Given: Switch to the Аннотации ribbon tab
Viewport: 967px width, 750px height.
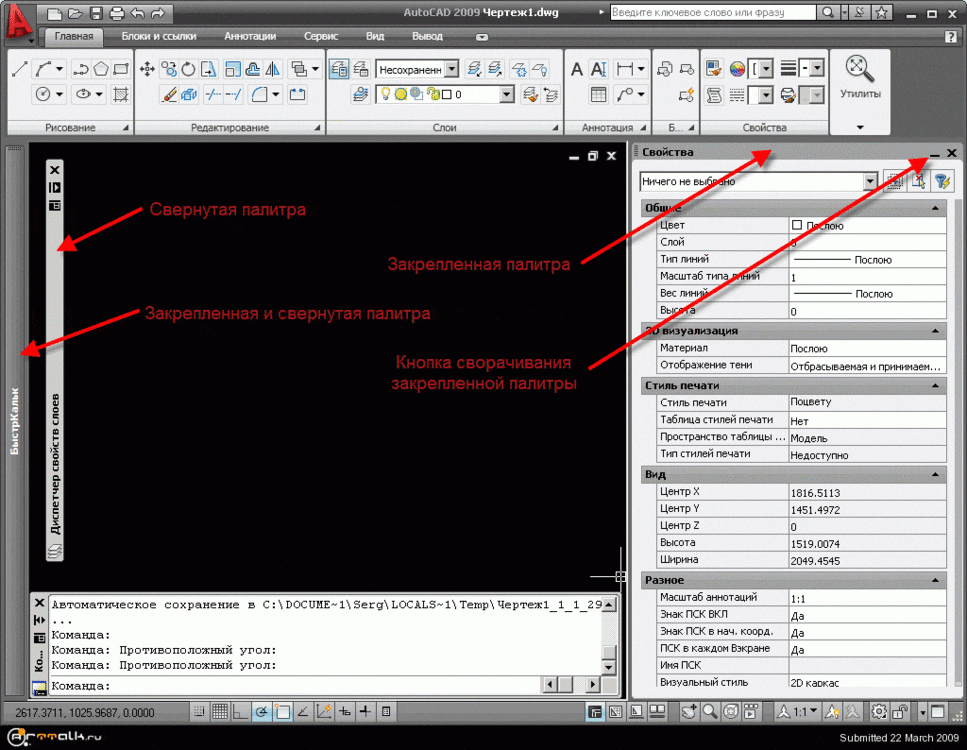Looking at the screenshot, I should [x=250, y=36].
